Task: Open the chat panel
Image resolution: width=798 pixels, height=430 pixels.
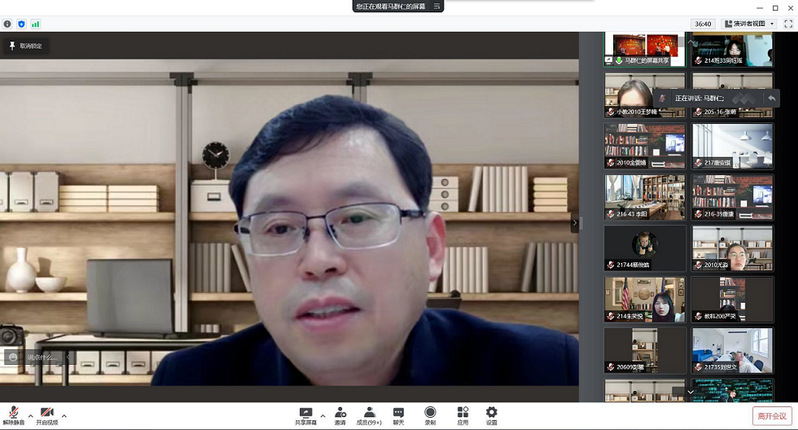Action: 398,415
